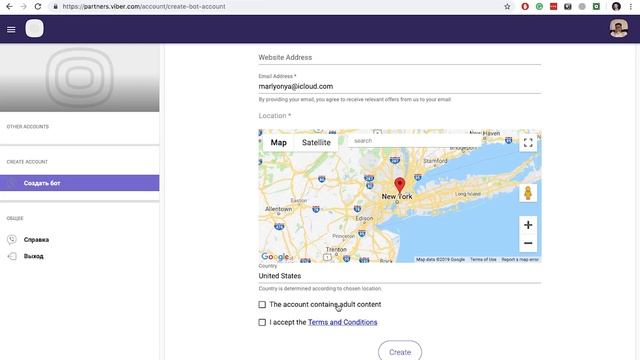Viewport: 640px width, 360px height.
Task: Click 'Stamford' label on map
Action: coord(435,161)
